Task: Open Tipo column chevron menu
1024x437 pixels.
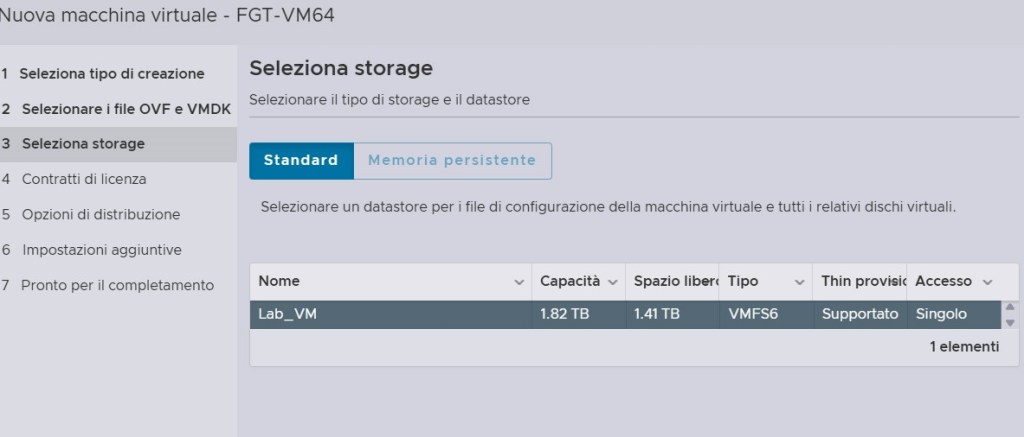Action: pos(799,282)
